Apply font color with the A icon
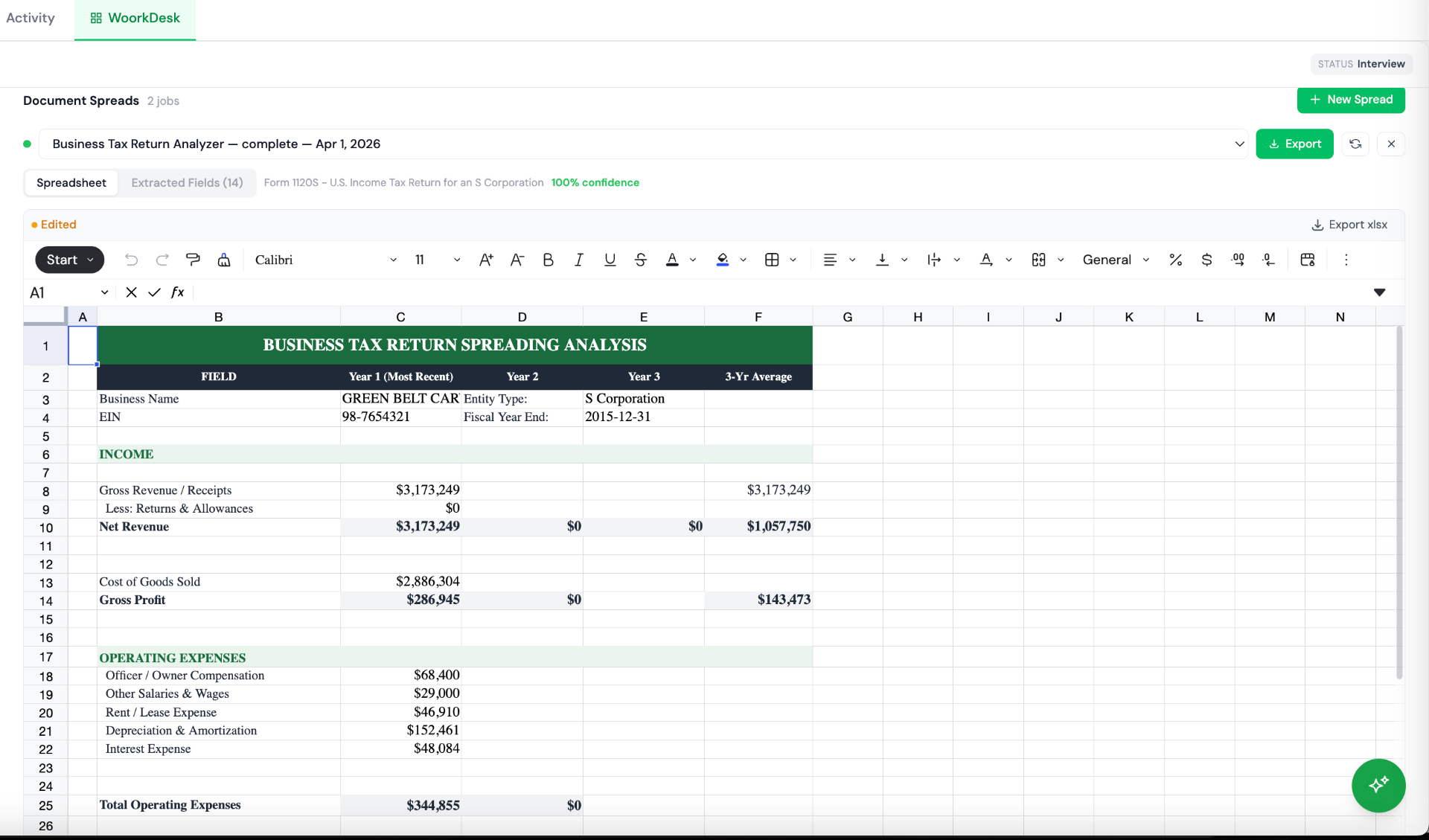The height and width of the screenshot is (840, 1429). [672, 260]
